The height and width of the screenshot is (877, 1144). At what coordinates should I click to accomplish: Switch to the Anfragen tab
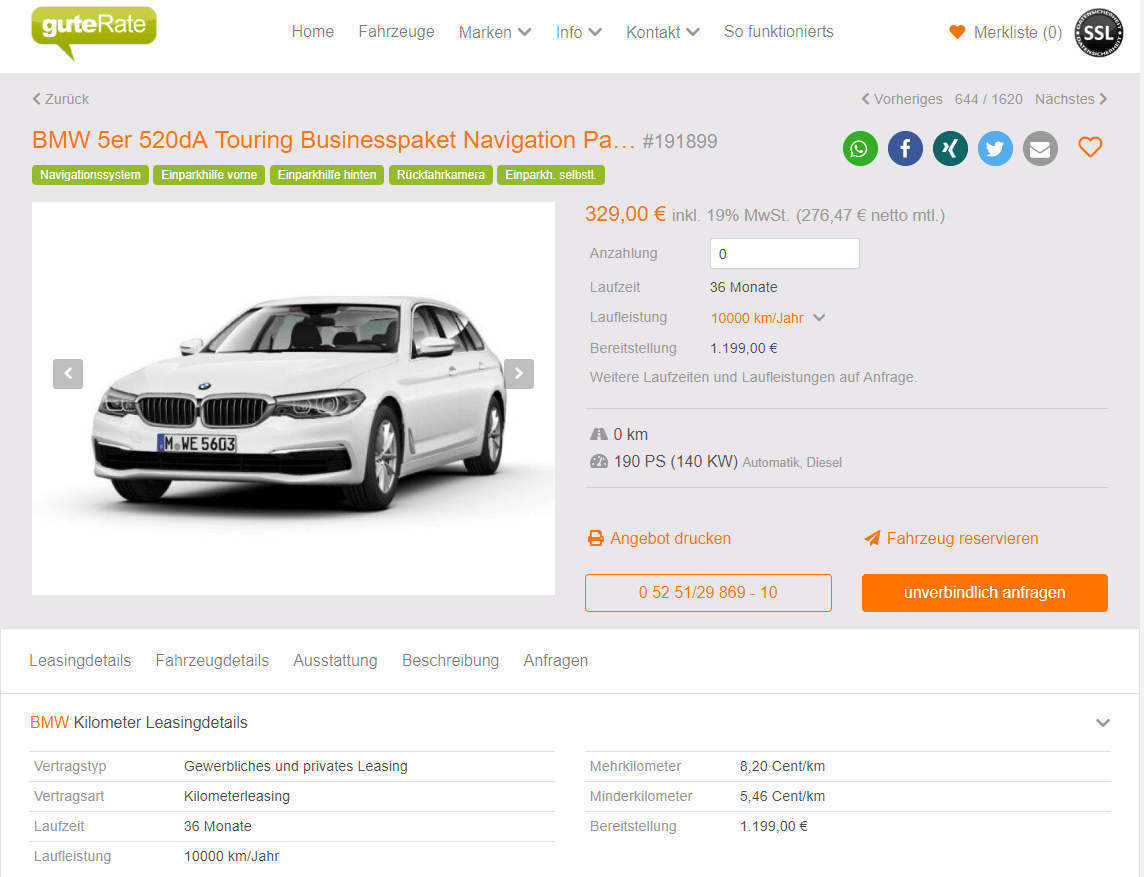555,660
